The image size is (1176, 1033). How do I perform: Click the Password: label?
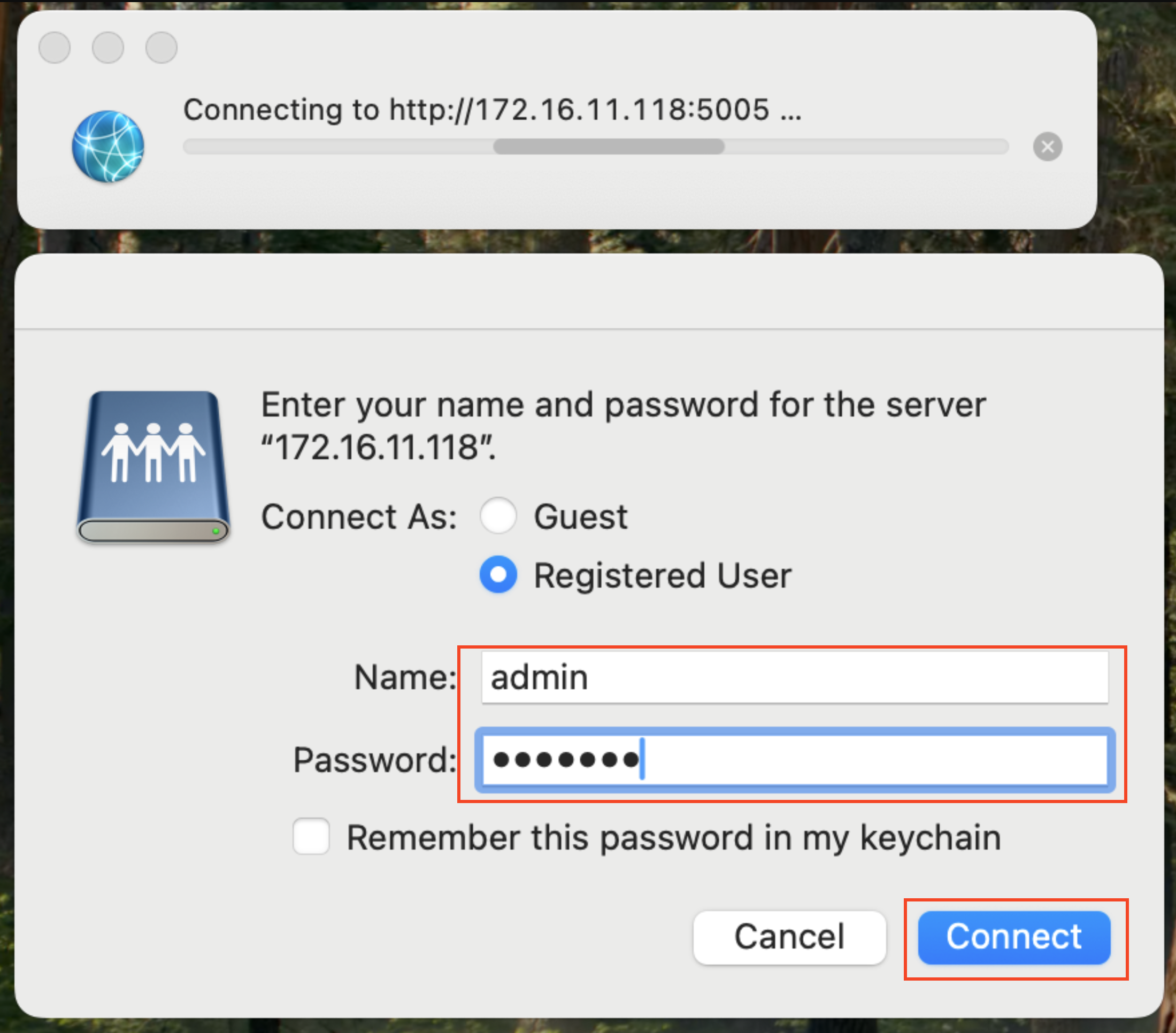point(374,760)
